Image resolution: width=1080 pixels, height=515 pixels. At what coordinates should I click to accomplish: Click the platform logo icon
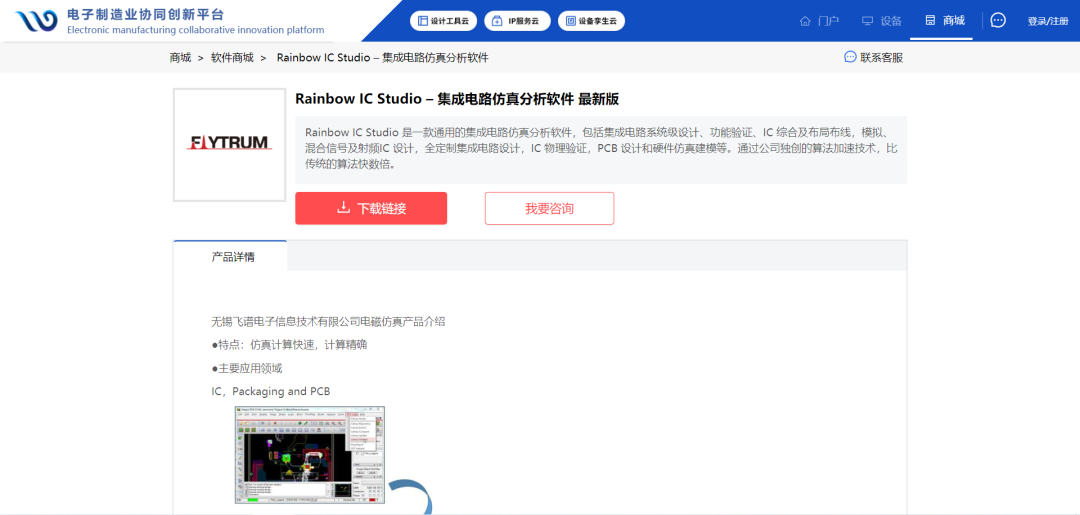(x=38, y=21)
